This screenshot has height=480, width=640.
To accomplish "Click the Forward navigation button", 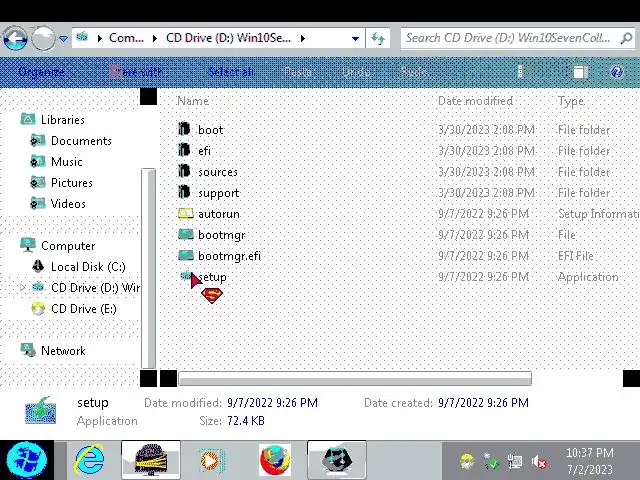I will click(x=43, y=38).
